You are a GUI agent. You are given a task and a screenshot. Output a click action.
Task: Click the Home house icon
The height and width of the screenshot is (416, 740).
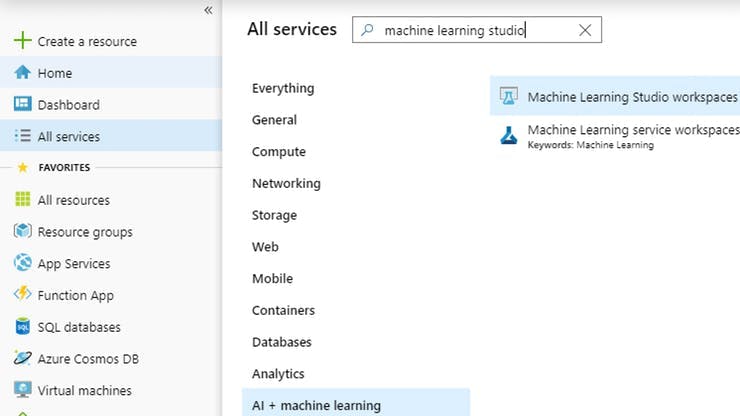22,72
